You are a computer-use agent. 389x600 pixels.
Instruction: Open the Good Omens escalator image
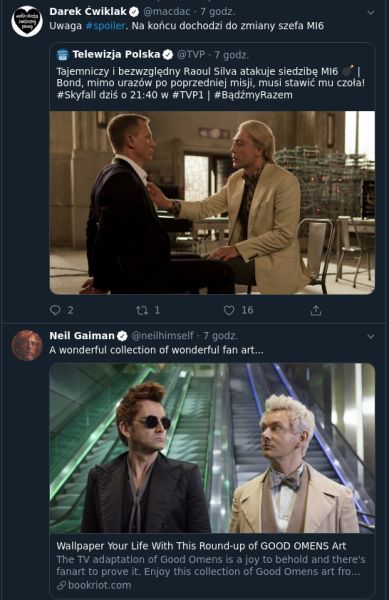(212, 448)
